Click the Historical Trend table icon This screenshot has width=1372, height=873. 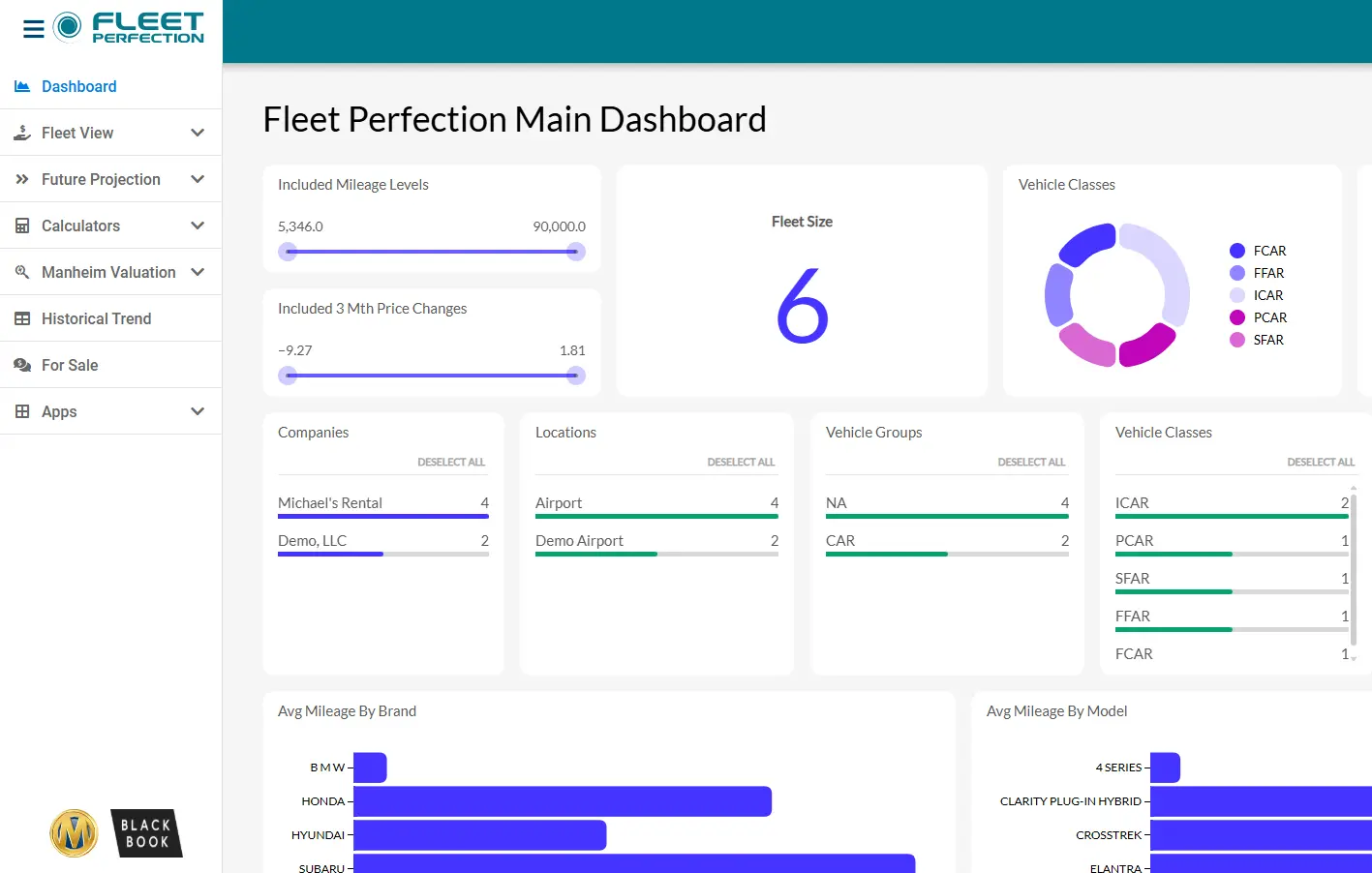(x=22, y=318)
